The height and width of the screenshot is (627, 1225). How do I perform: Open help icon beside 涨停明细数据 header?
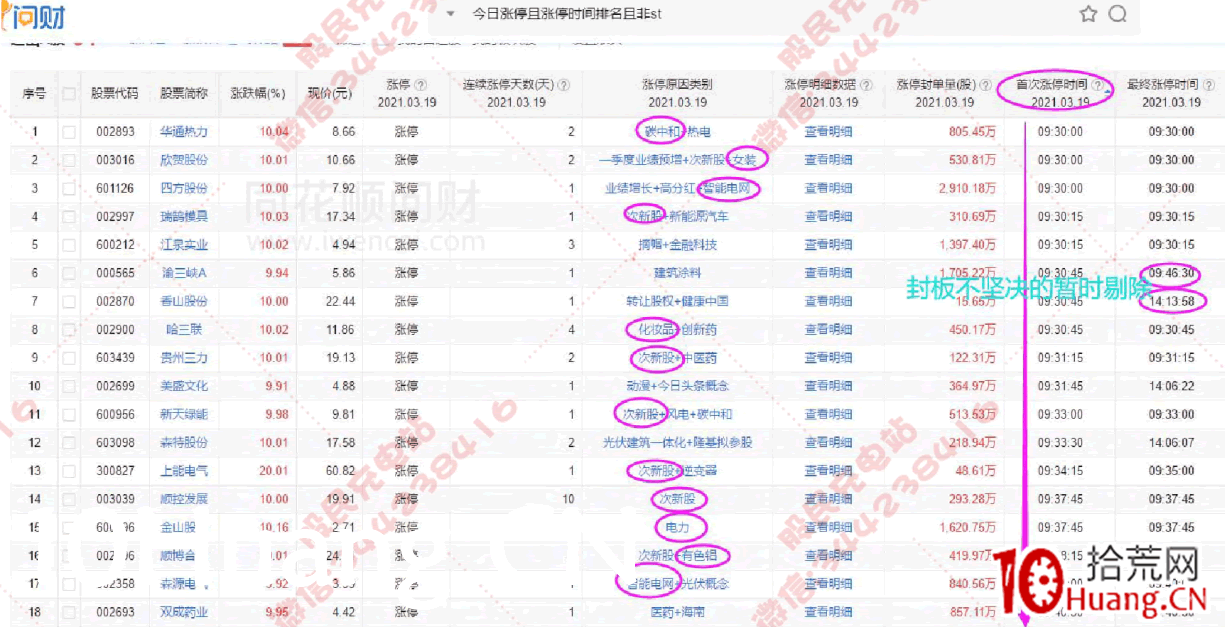point(866,86)
